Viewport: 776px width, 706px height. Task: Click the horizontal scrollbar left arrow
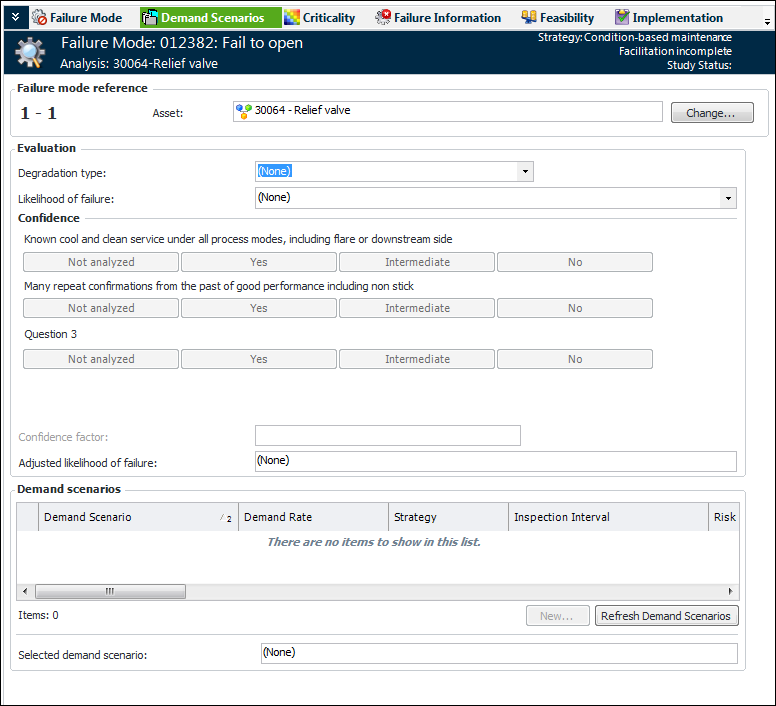pos(25,591)
